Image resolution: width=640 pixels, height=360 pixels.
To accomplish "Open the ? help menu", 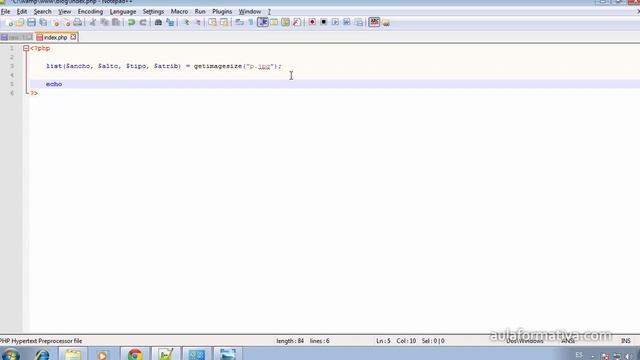I will (269, 11).
